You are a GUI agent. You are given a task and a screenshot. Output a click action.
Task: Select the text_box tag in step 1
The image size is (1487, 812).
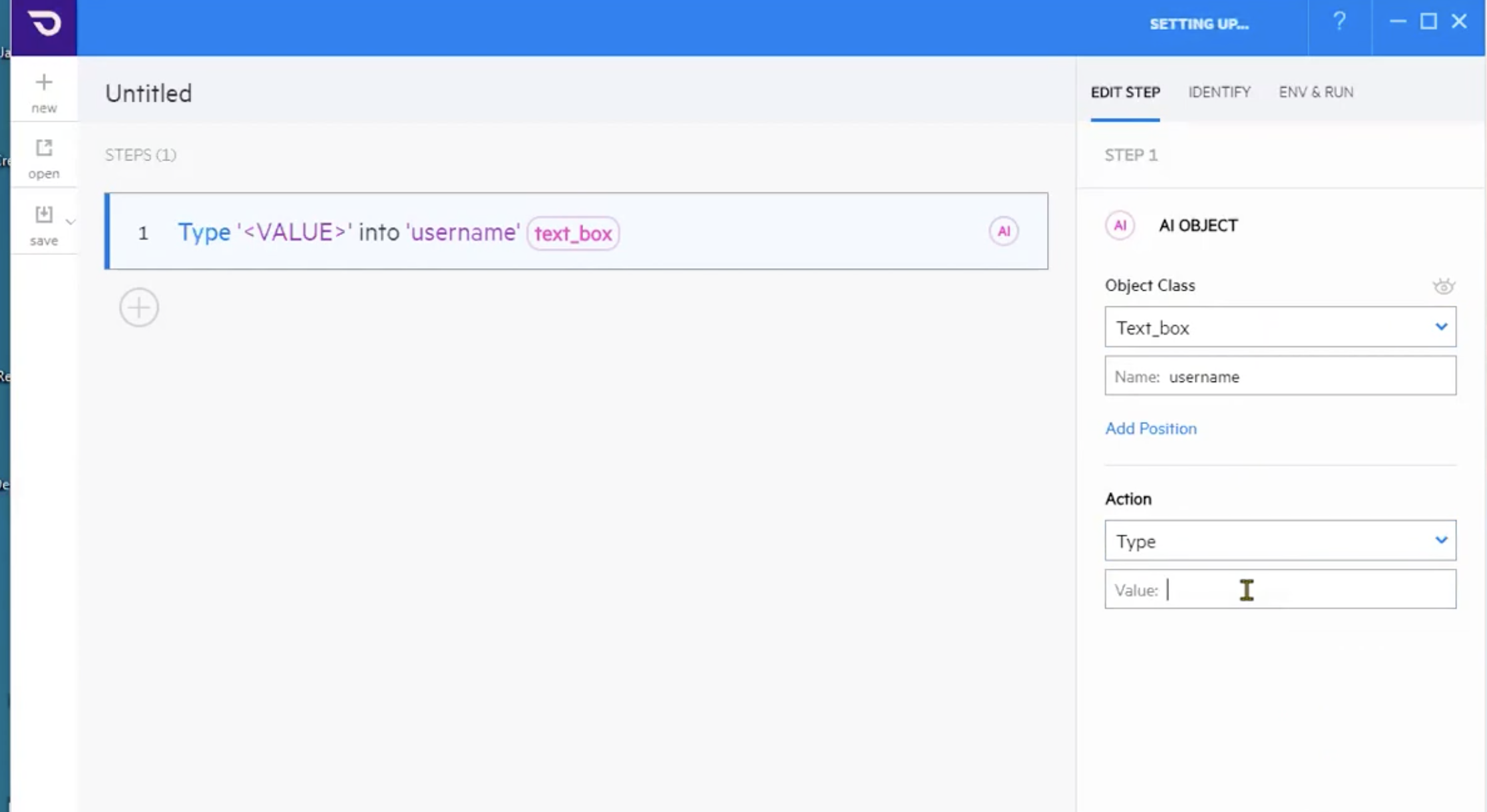click(573, 233)
